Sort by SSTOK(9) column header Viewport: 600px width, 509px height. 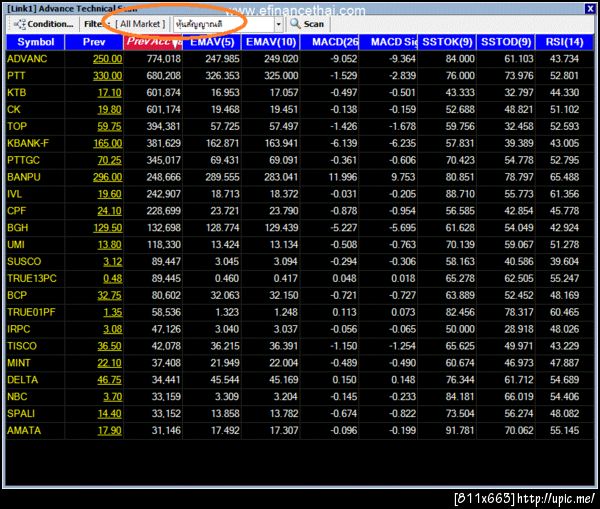click(447, 42)
